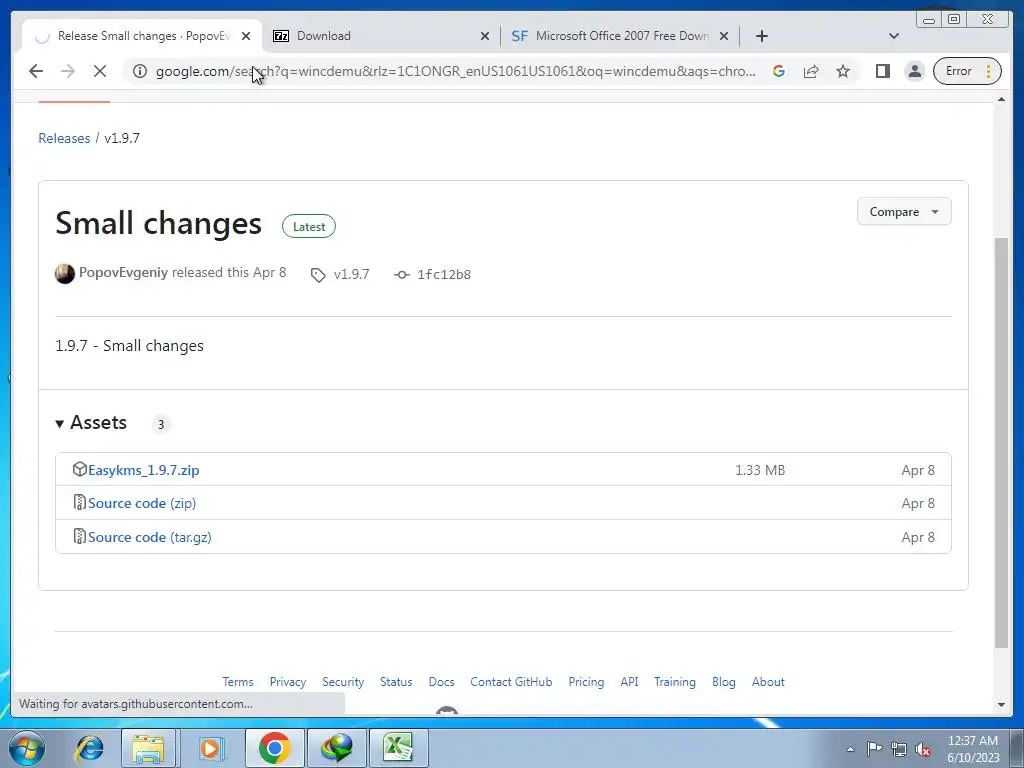Click the package icon next to Easykms_1.9.7.zip
The image size is (1024, 768).
click(x=80, y=469)
